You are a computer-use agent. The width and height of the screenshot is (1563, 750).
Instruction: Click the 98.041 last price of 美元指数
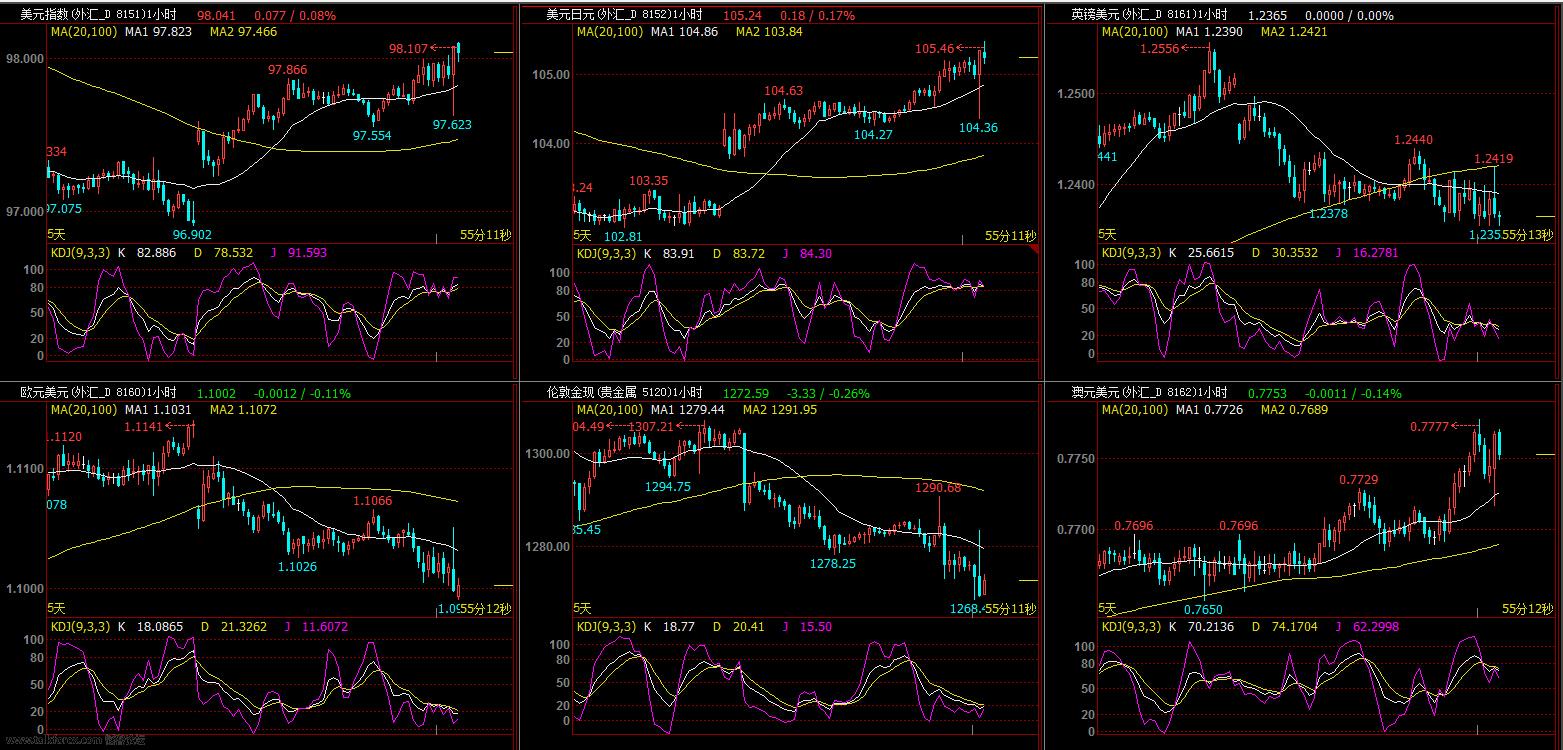pyautogui.click(x=217, y=16)
